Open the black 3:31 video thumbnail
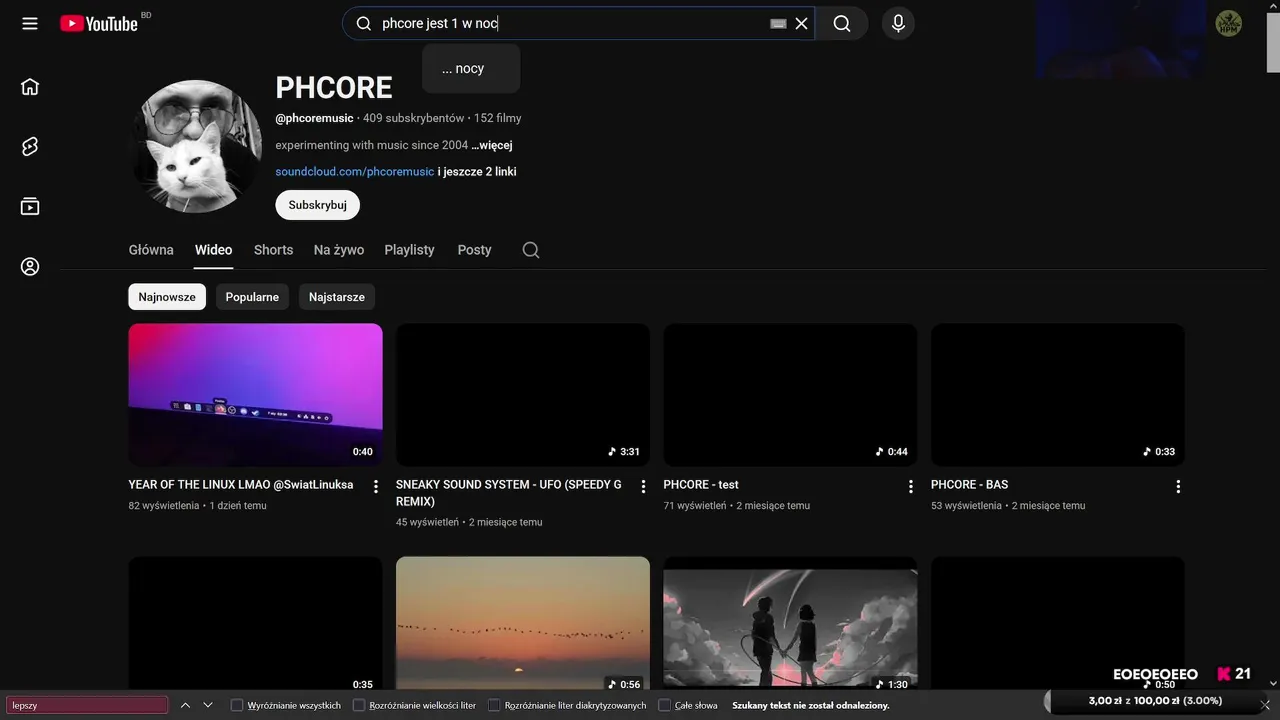The image size is (1280, 720). [523, 395]
